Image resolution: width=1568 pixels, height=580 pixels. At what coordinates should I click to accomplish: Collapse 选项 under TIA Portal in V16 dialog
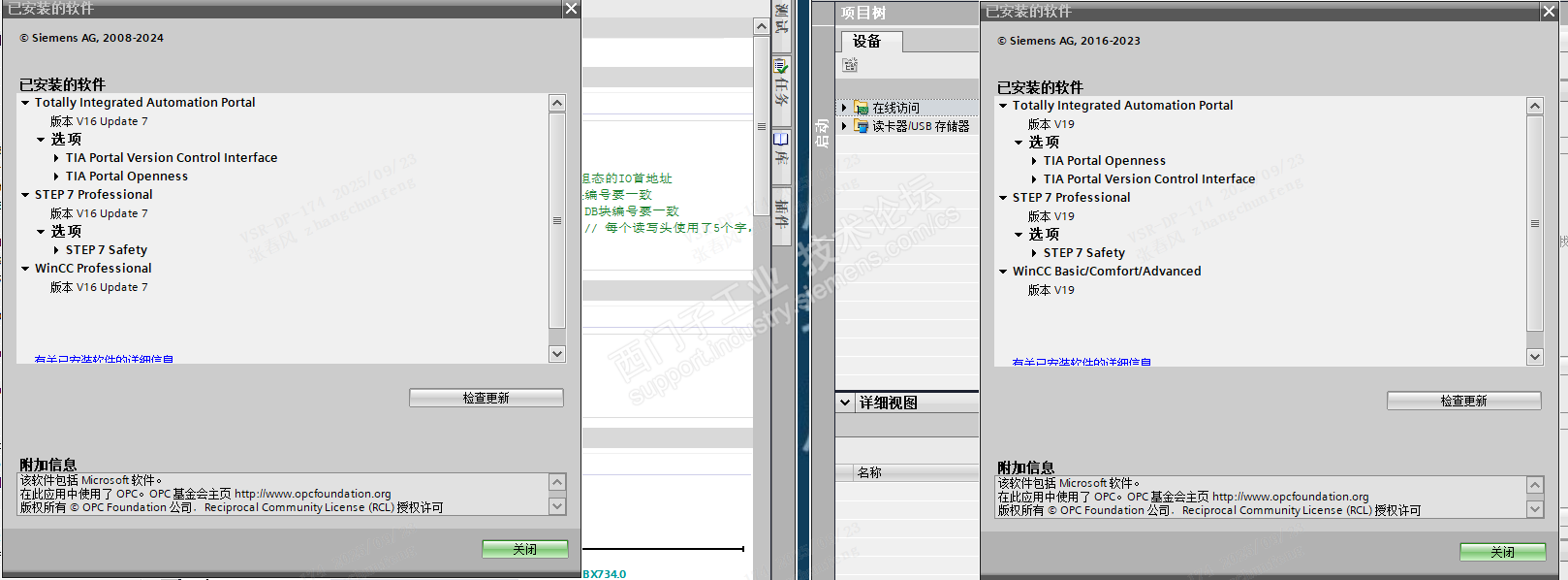pyautogui.click(x=41, y=140)
